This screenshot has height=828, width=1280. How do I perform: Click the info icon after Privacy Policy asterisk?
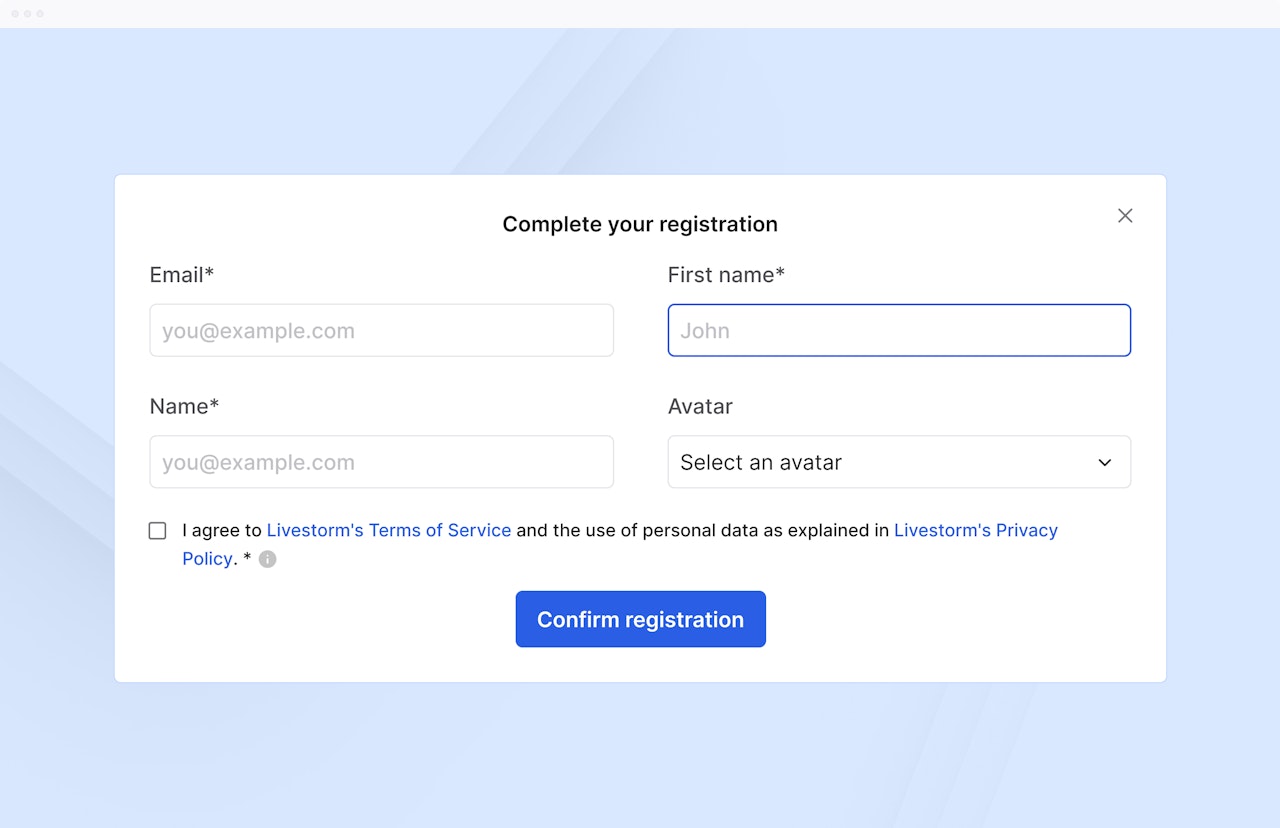(x=267, y=559)
